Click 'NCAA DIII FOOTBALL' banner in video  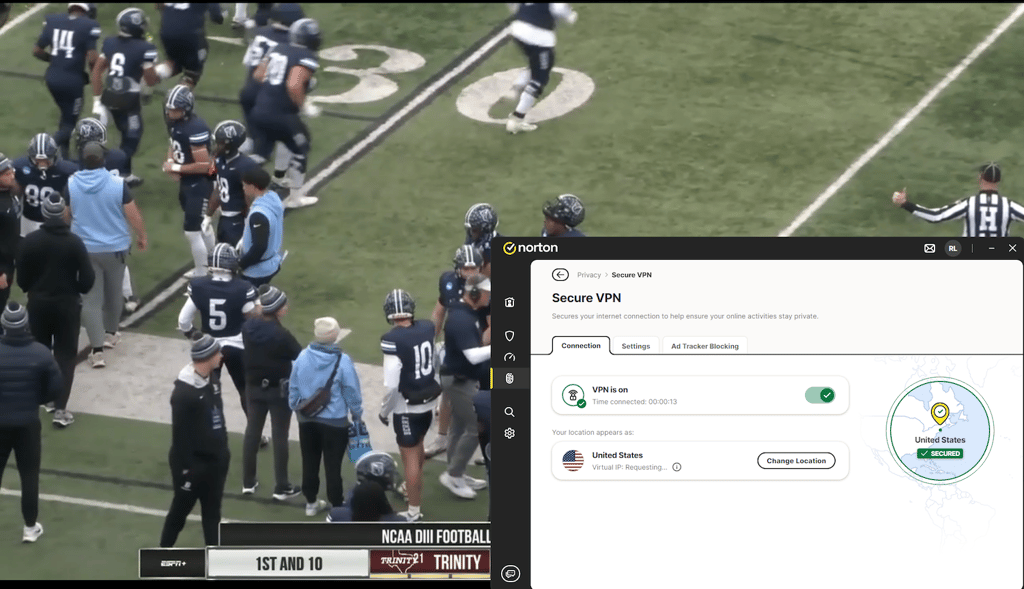click(436, 537)
